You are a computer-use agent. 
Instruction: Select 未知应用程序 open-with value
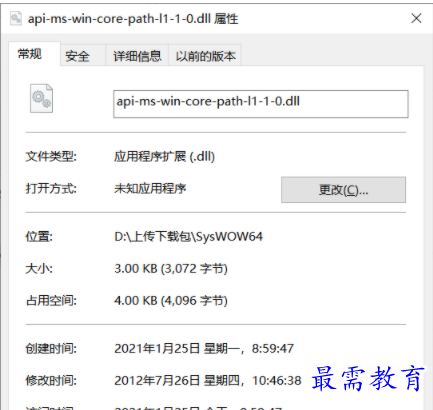tap(150, 189)
